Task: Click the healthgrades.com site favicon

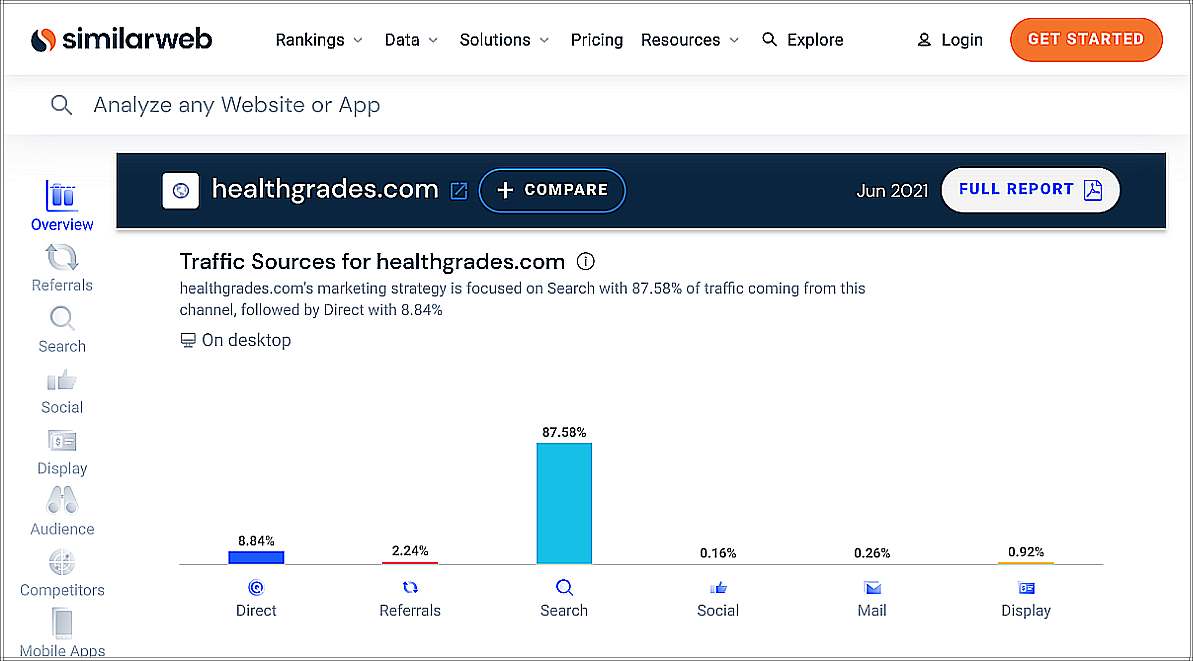Action: point(180,190)
